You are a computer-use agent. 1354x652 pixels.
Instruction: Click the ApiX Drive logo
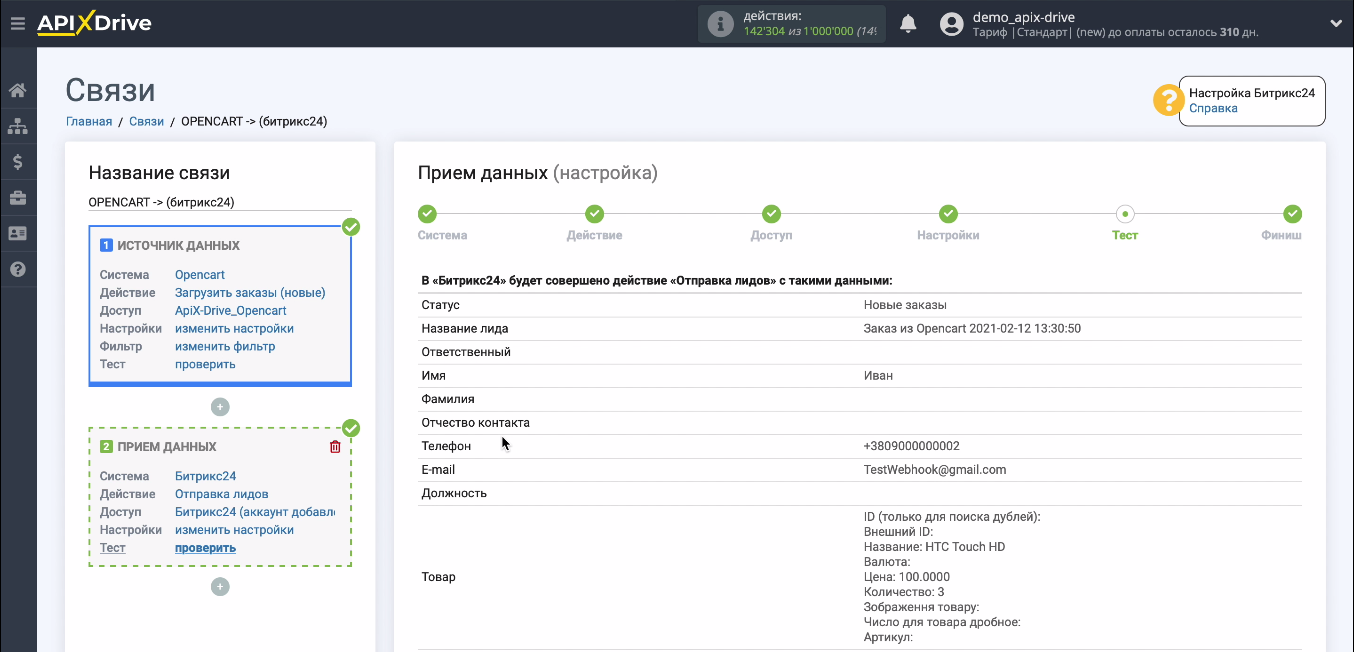(94, 23)
